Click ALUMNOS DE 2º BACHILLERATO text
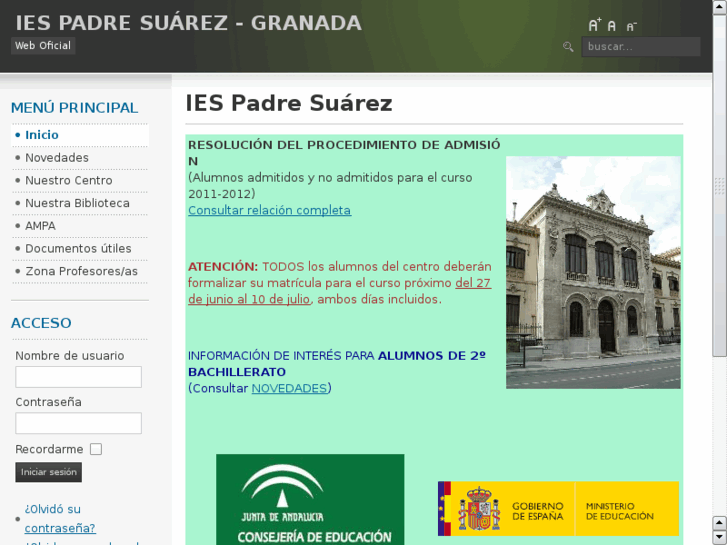727x545 pixels. pyautogui.click(x=337, y=364)
